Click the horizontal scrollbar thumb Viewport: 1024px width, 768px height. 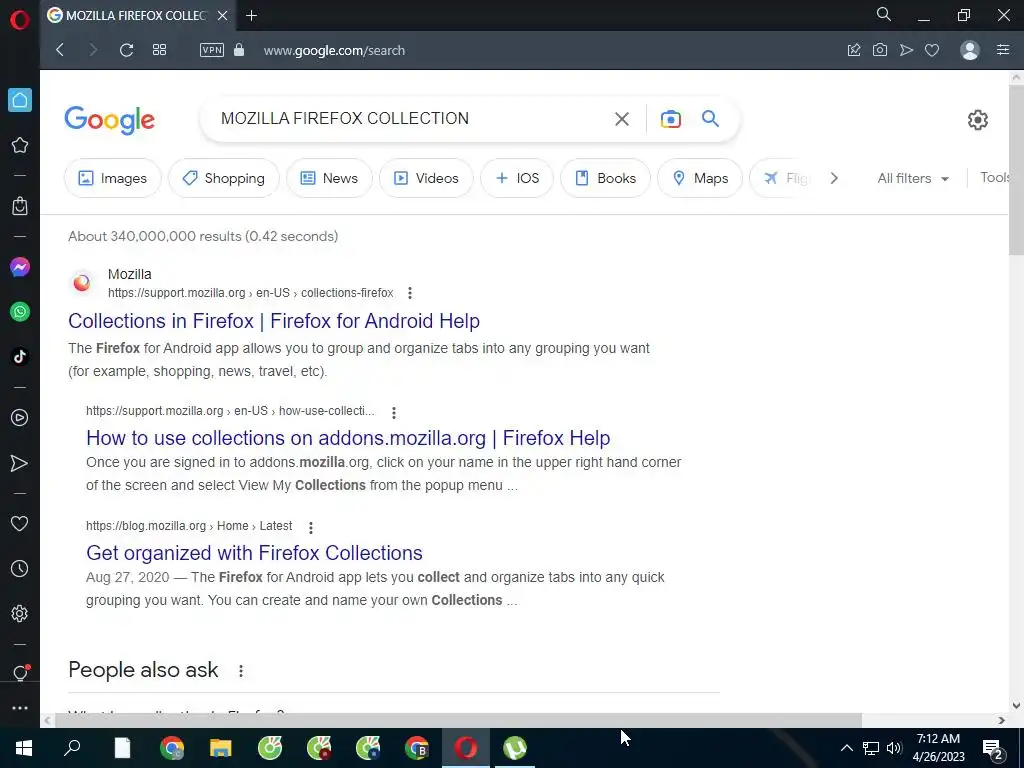[x=458, y=720]
